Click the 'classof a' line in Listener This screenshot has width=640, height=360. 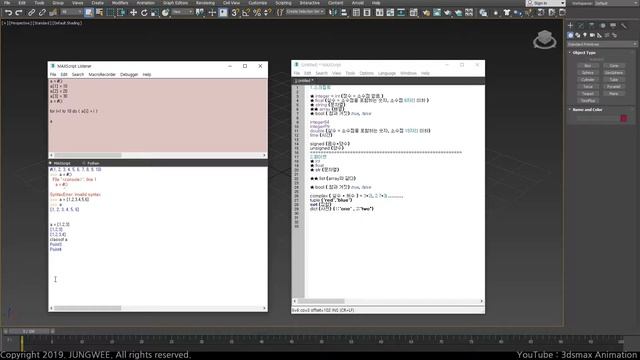58,240
